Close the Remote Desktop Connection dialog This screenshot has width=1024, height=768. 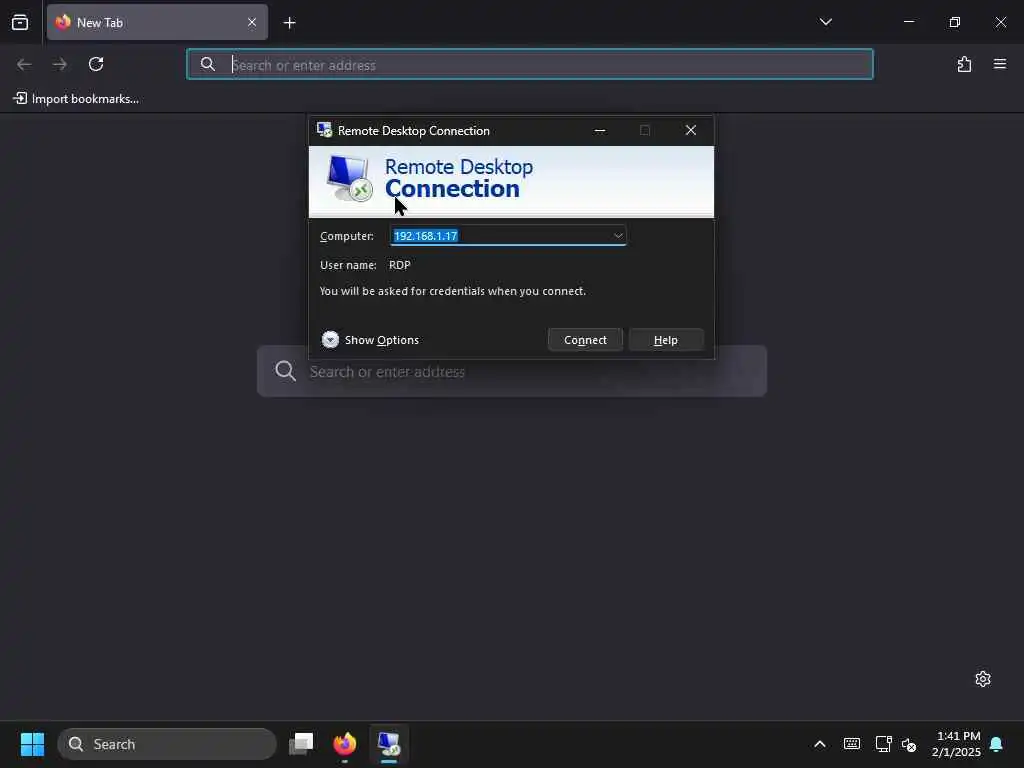(691, 131)
